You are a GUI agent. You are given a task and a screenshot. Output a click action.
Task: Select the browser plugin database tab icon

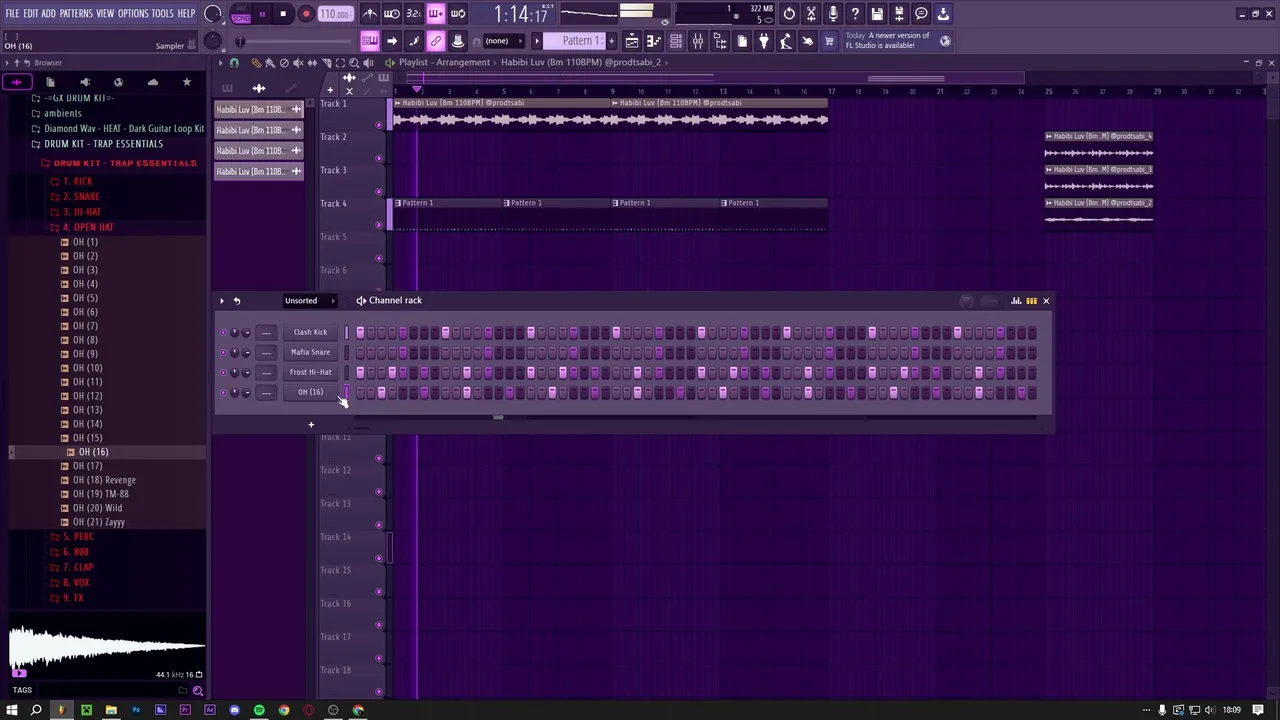pos(85,82)
